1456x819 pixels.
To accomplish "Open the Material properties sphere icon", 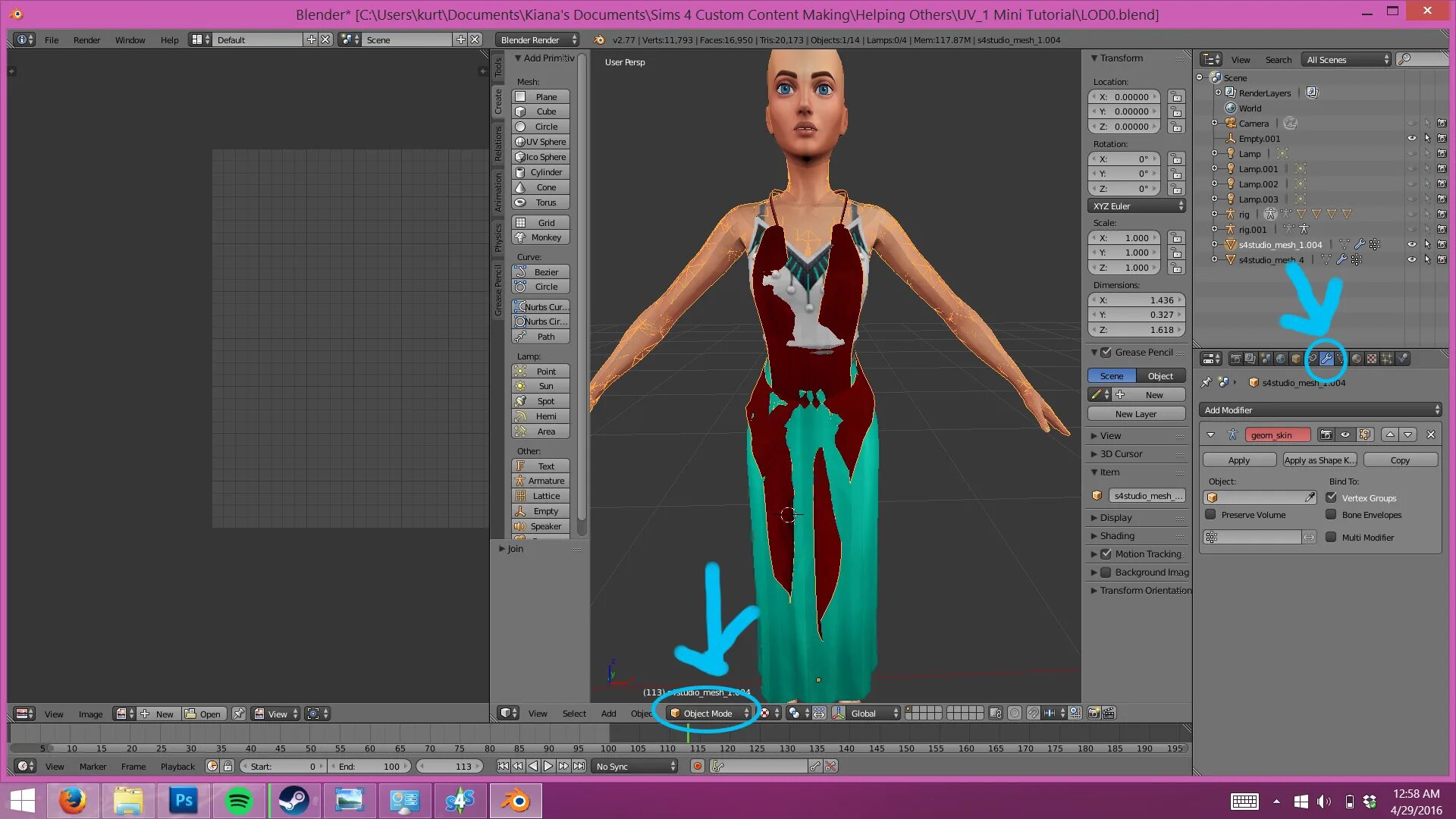I will pyautogui.click(x=1357, y=359).
